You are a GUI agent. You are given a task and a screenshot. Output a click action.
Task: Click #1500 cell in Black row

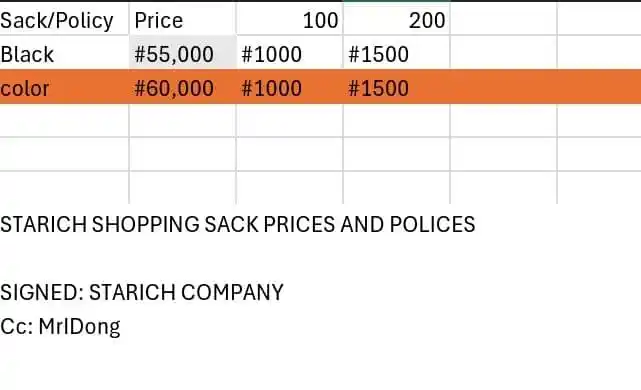[x=397, y=52]
